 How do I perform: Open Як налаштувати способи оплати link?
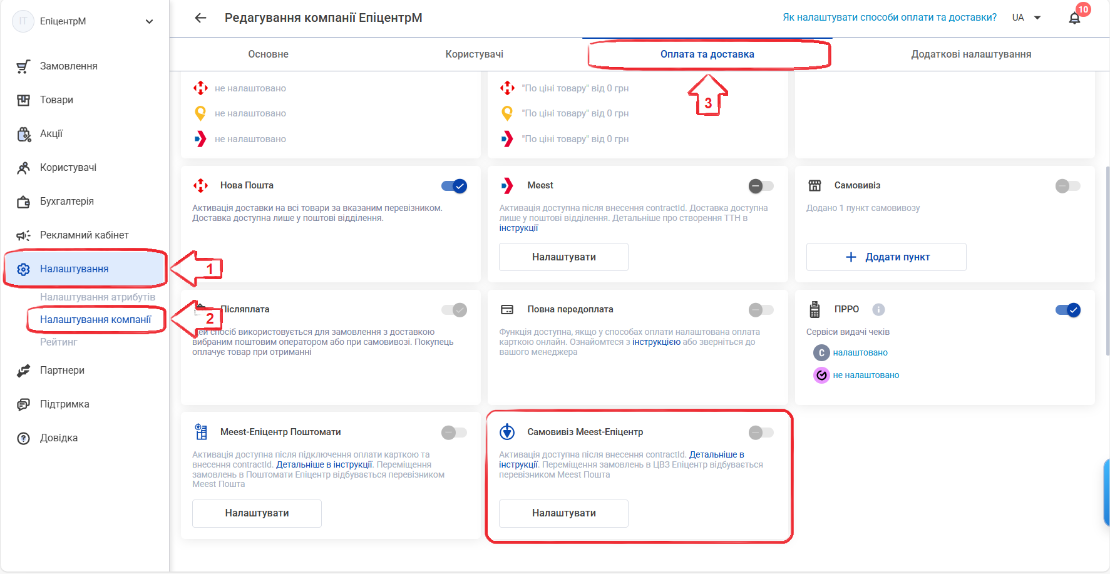(890, 18)
